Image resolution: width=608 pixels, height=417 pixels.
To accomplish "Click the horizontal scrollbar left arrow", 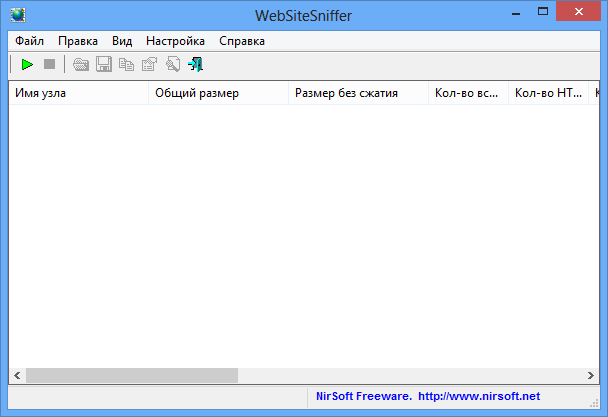I will click(x=17, y=375).
